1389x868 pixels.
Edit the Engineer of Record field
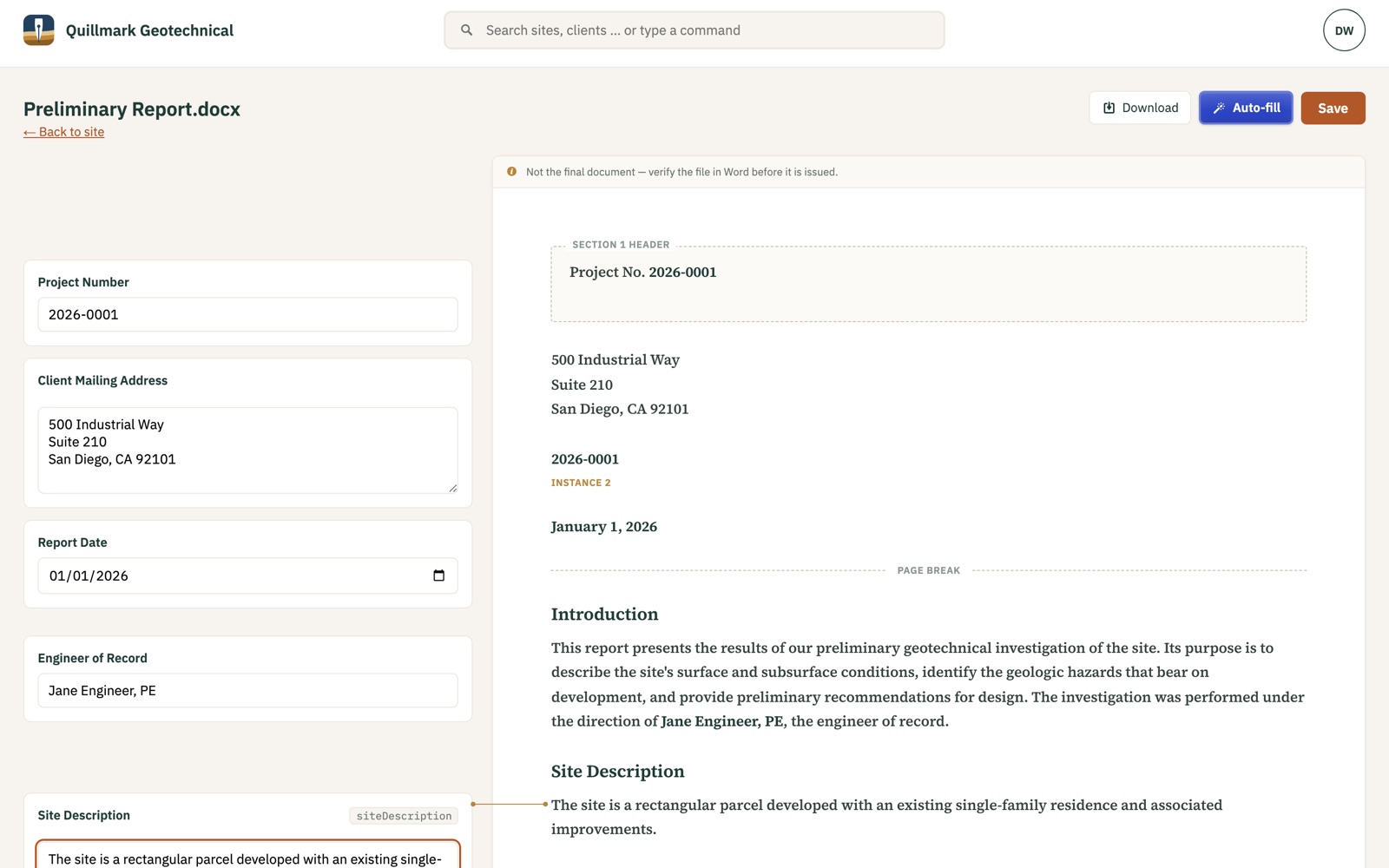[x=247, y=690]
